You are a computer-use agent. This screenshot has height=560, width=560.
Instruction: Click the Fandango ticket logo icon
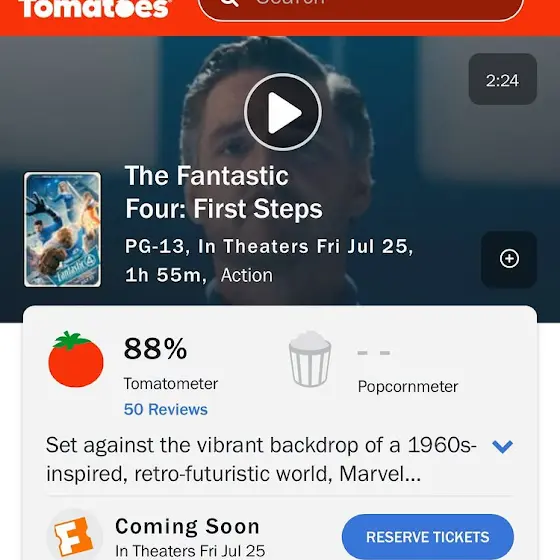tap(75, 536)
